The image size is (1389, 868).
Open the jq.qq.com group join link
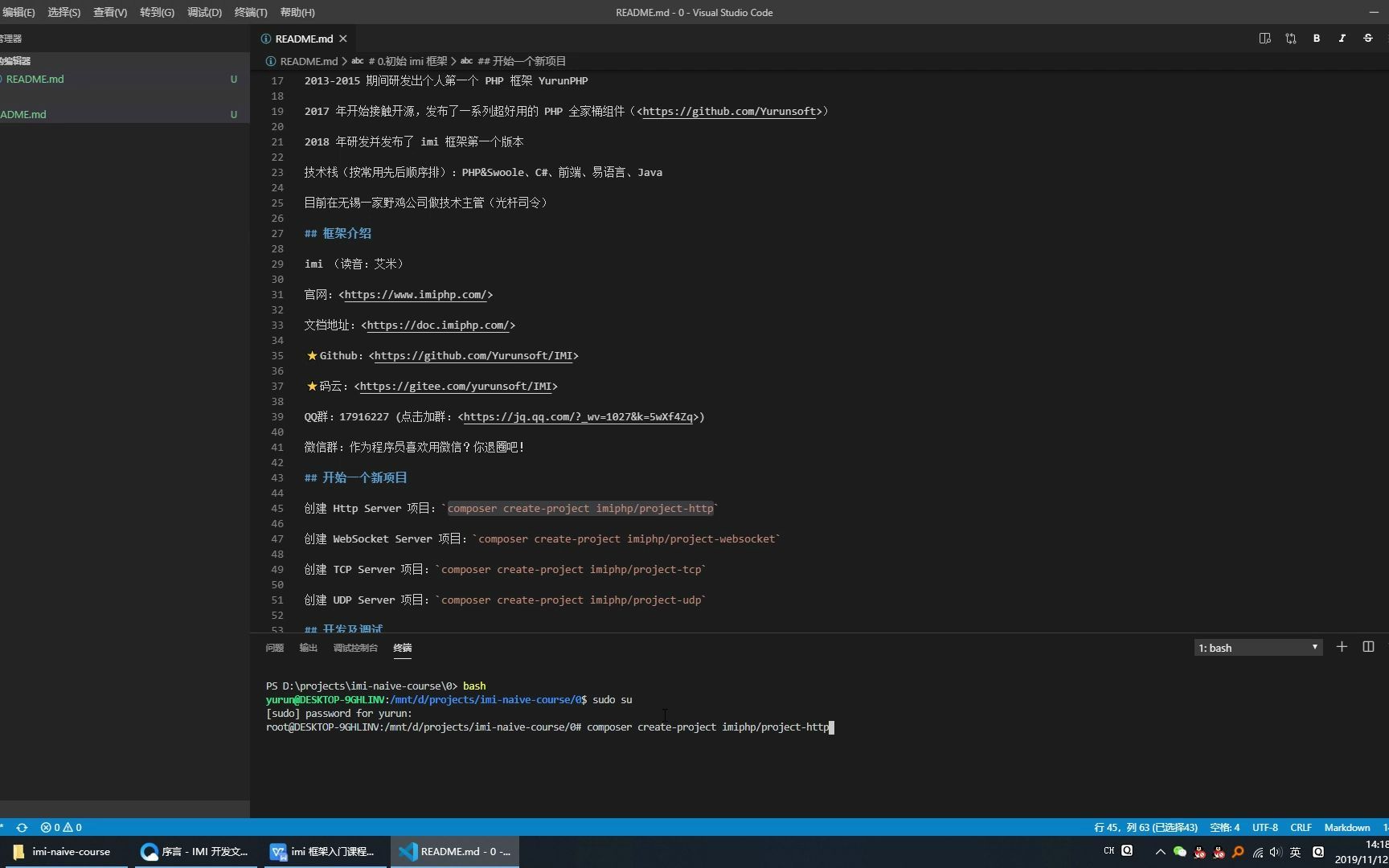pos(579,417)
